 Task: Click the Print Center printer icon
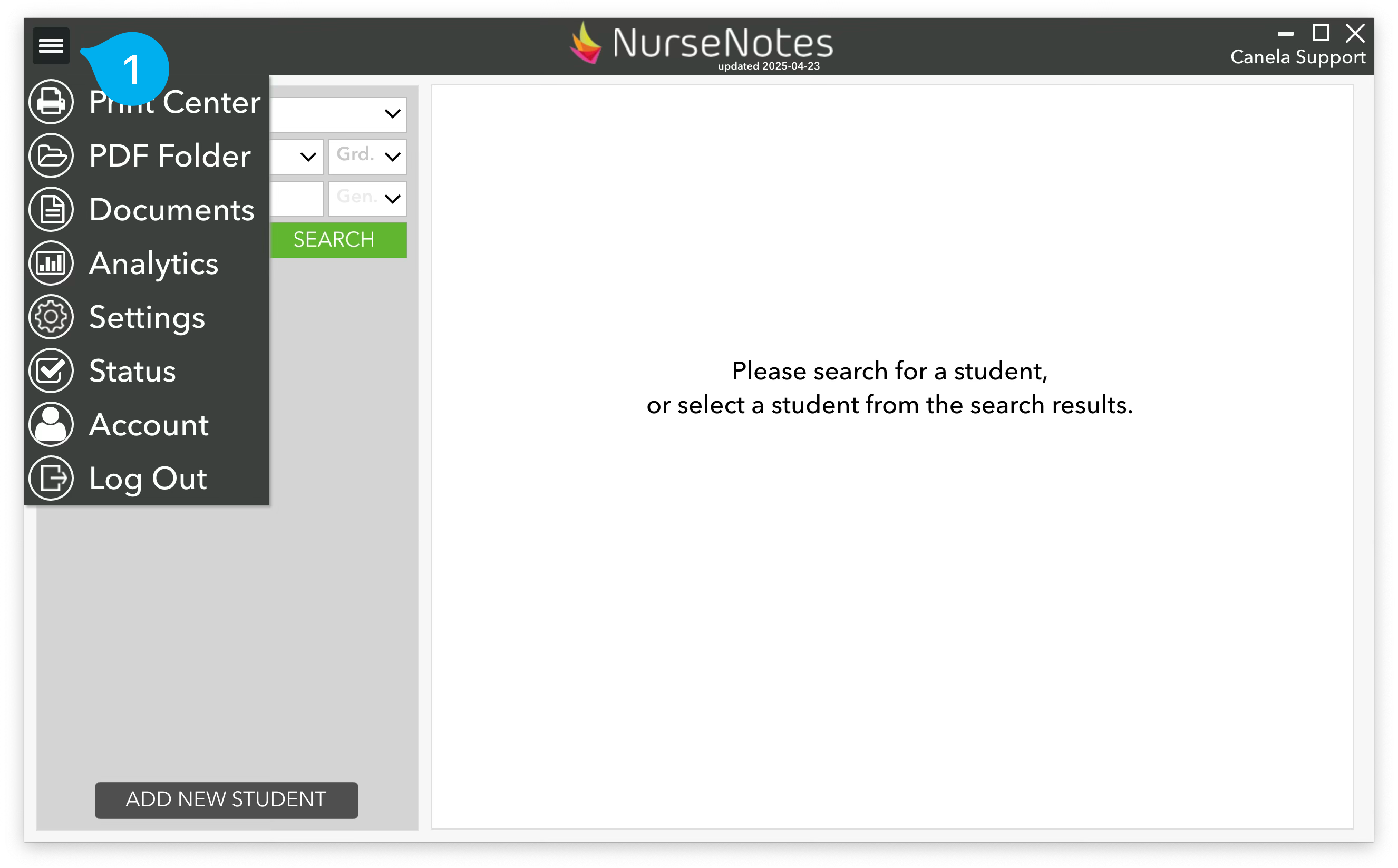point(51,102)
